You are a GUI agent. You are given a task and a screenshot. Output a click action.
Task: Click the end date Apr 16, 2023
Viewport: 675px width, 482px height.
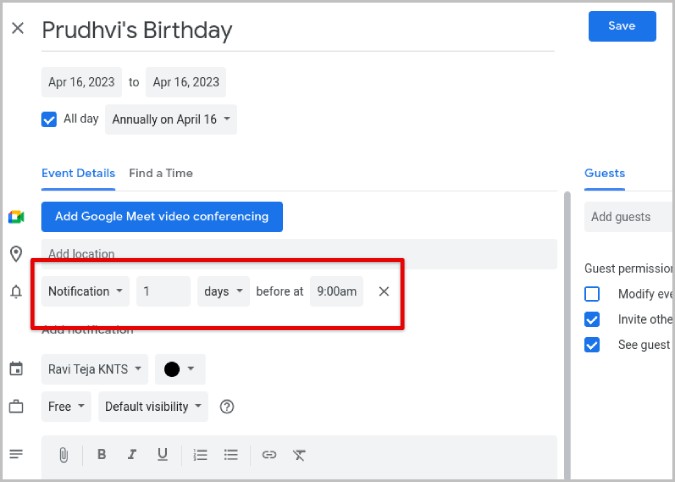(186, 82)
